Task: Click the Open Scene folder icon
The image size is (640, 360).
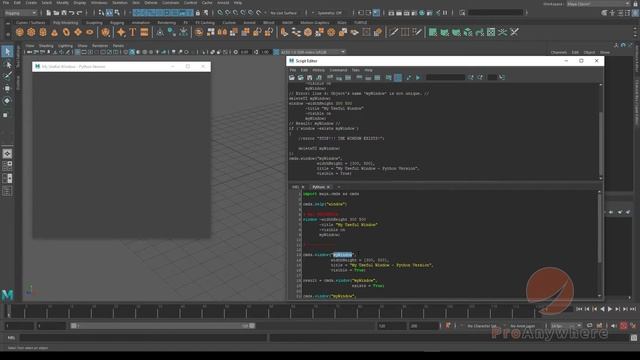Action: [56, 13]
